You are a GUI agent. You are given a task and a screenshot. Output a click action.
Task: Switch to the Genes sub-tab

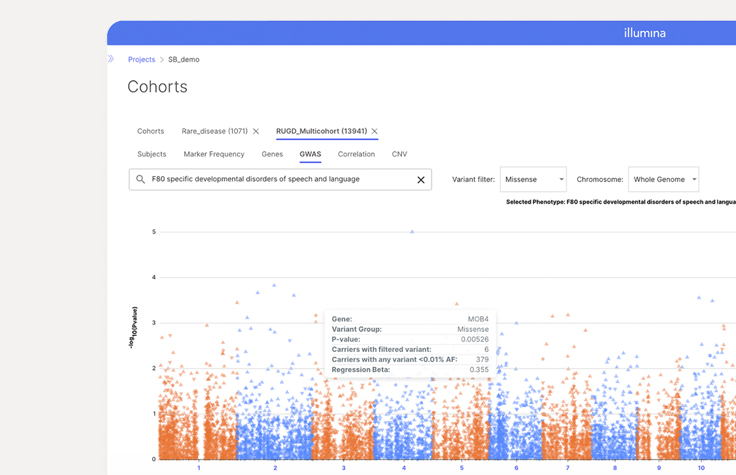(x=272, y=154)
